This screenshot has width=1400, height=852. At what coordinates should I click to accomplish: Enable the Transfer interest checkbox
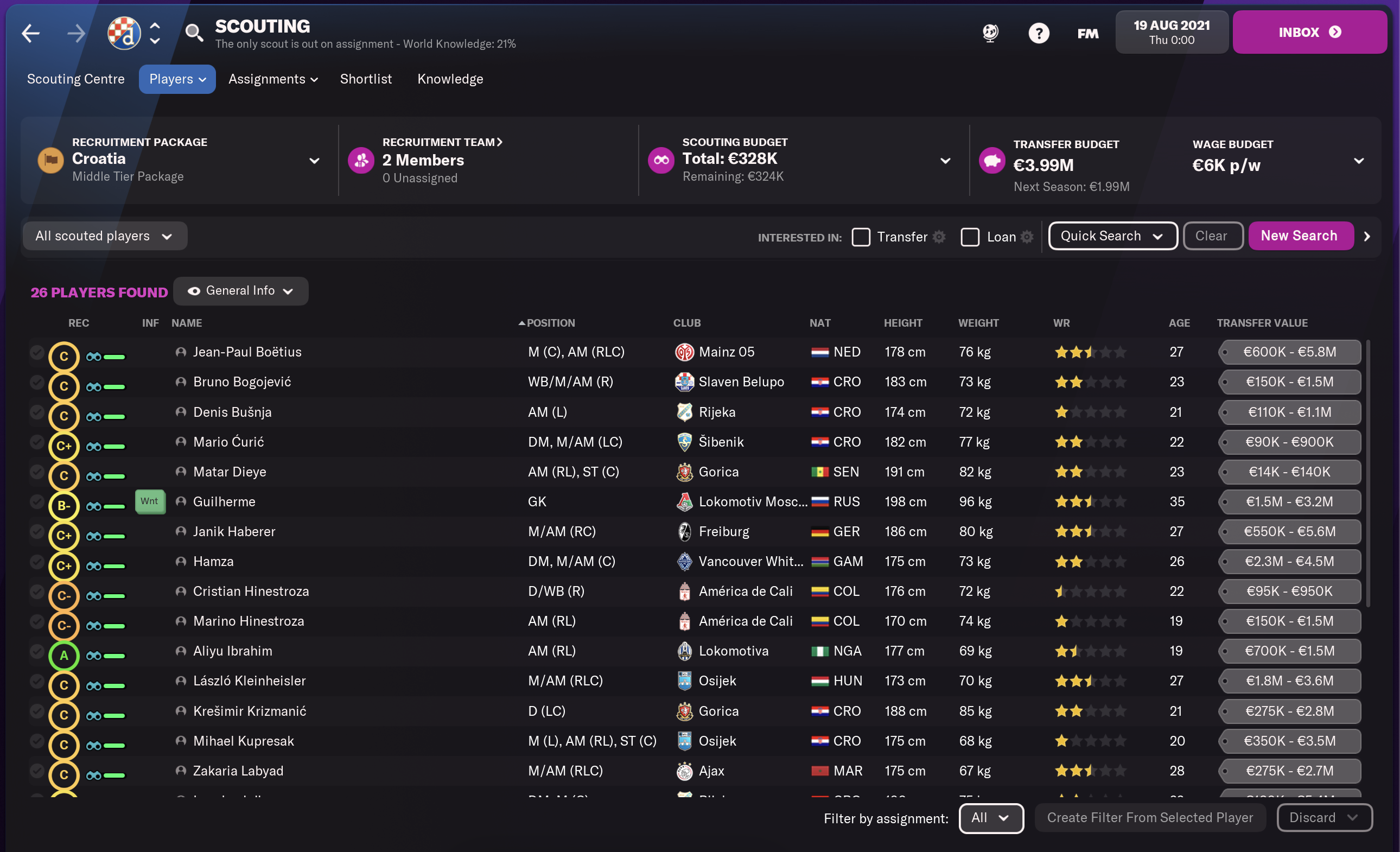point(861,237)
